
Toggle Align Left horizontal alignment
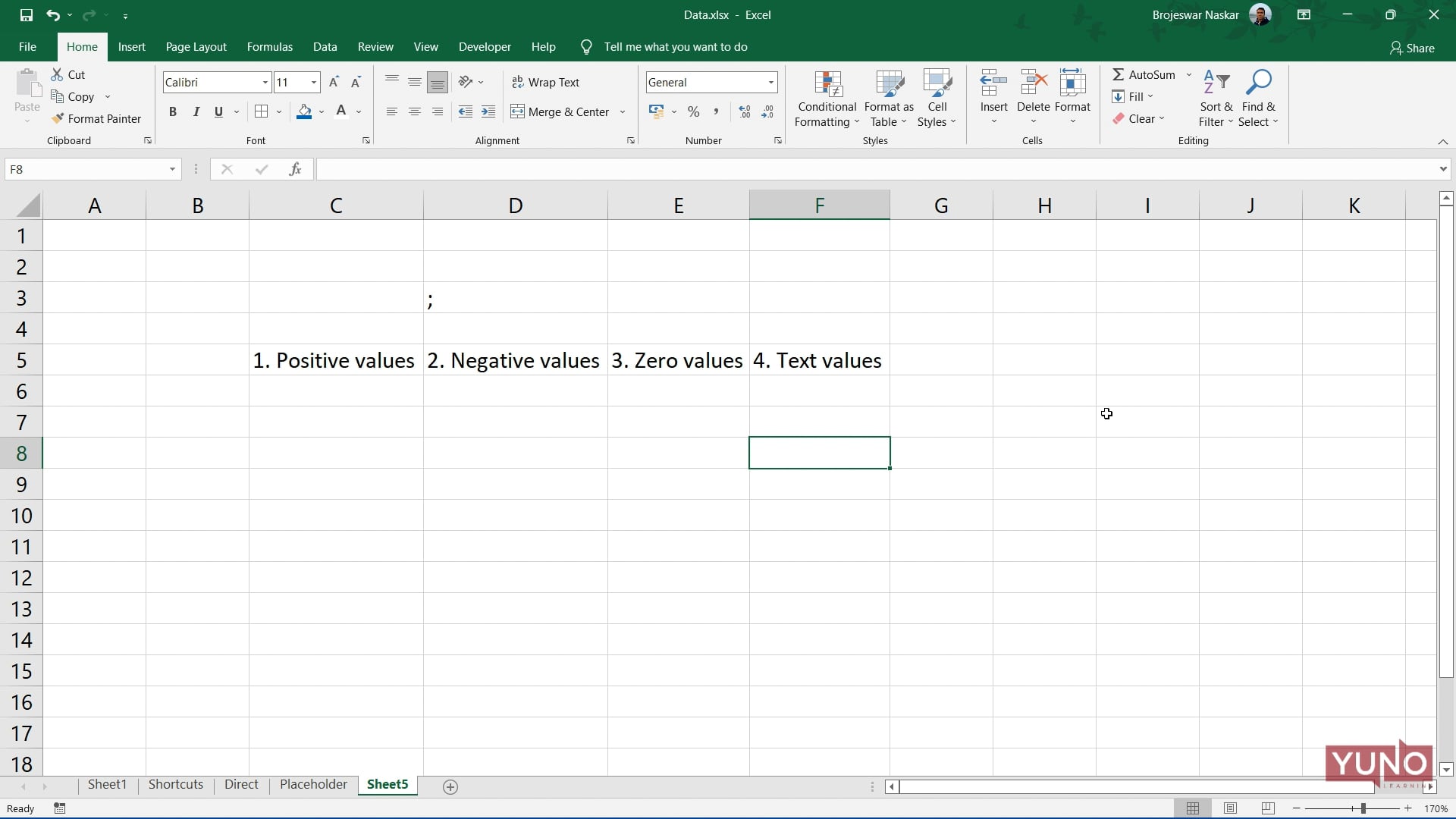(392, 111)
